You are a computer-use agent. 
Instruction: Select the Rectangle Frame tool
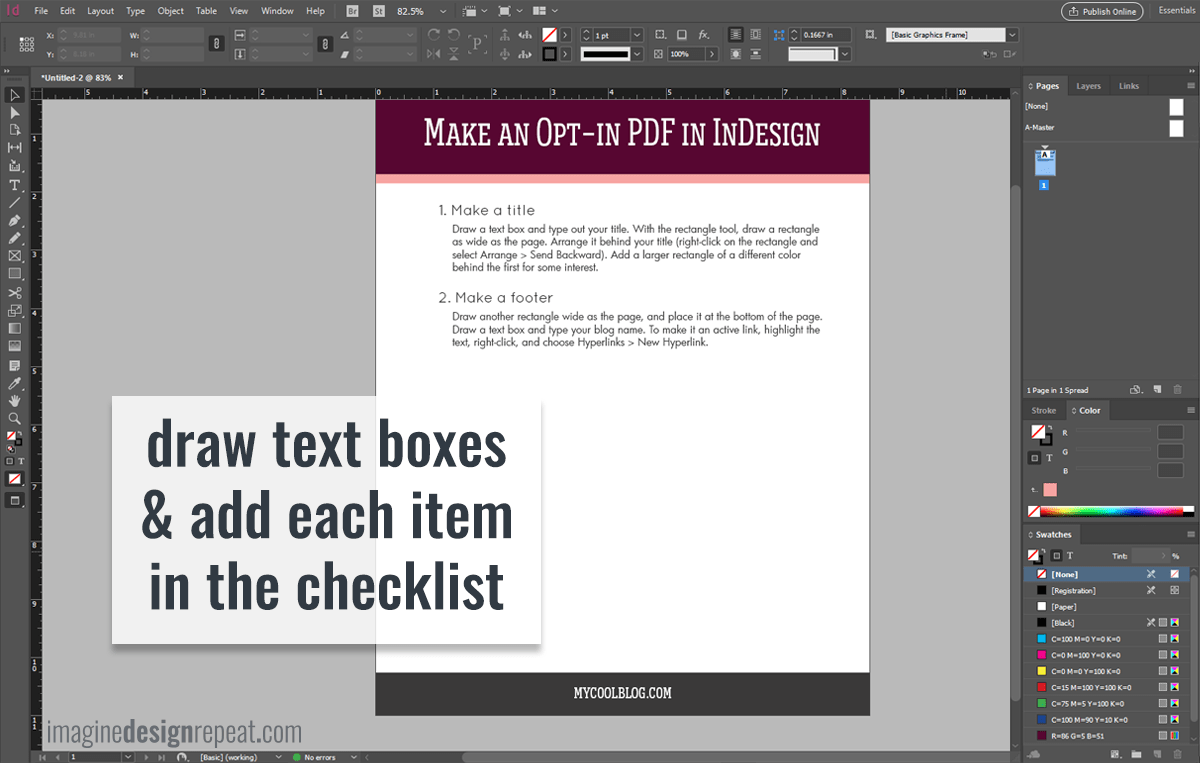coord(15,255)
